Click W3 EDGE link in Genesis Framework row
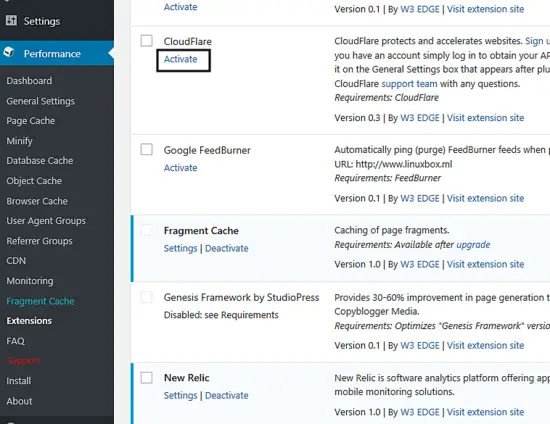The image size is (550, 424). pyautogui.click(x=420, y=345)
